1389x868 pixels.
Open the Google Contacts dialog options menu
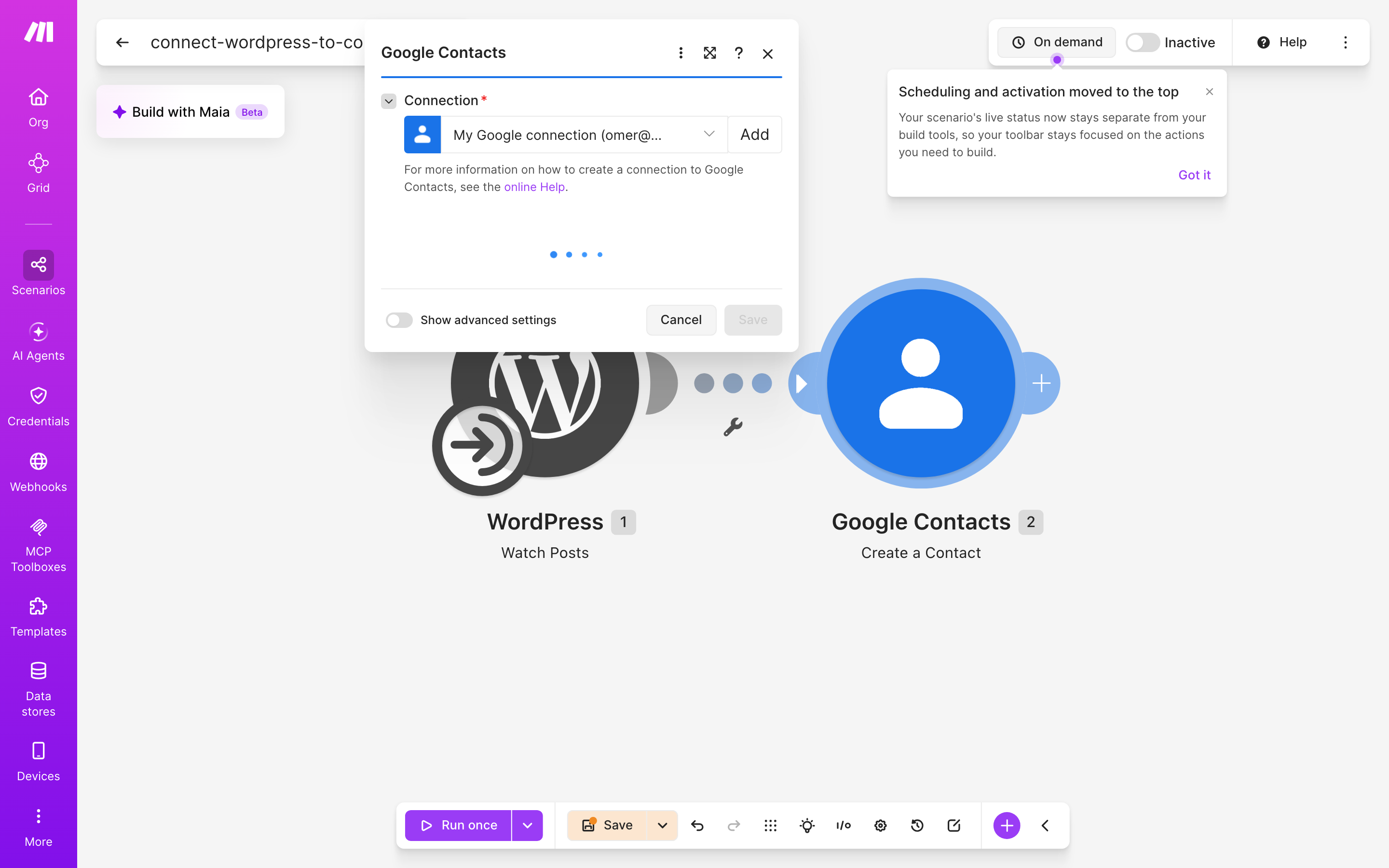click(681, 53)
